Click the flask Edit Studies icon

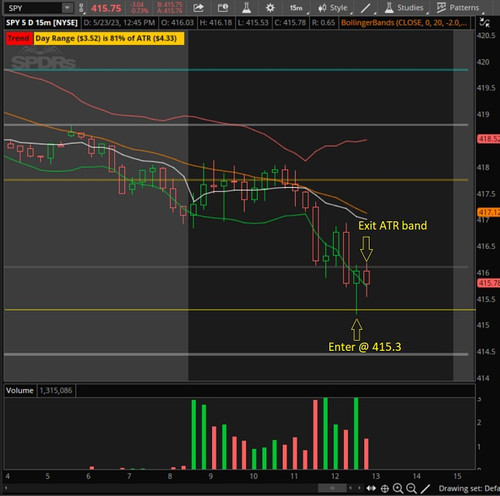click(x=246, y=8)
